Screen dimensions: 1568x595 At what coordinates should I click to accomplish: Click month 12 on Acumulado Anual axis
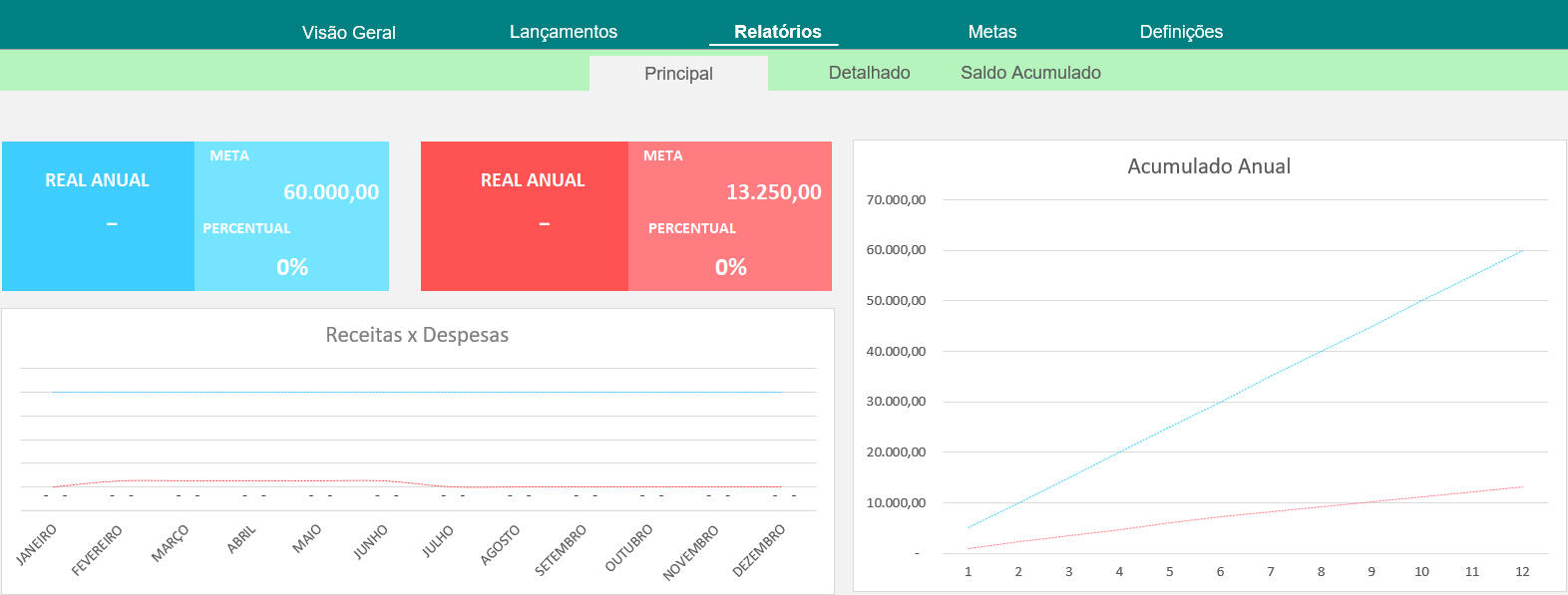tap(1522, 572)
